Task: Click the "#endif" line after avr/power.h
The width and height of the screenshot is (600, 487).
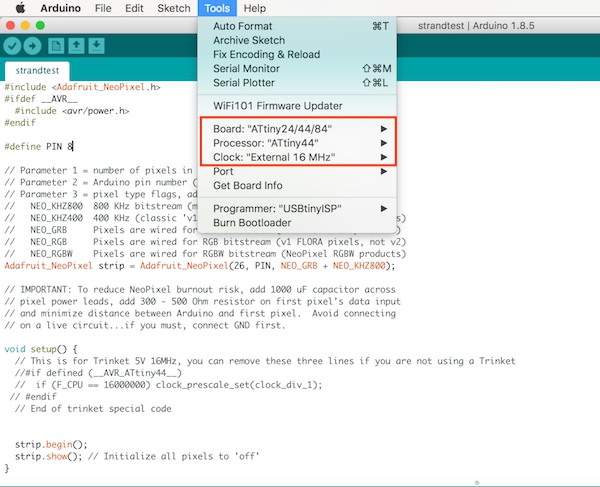Action: [20, 123]
